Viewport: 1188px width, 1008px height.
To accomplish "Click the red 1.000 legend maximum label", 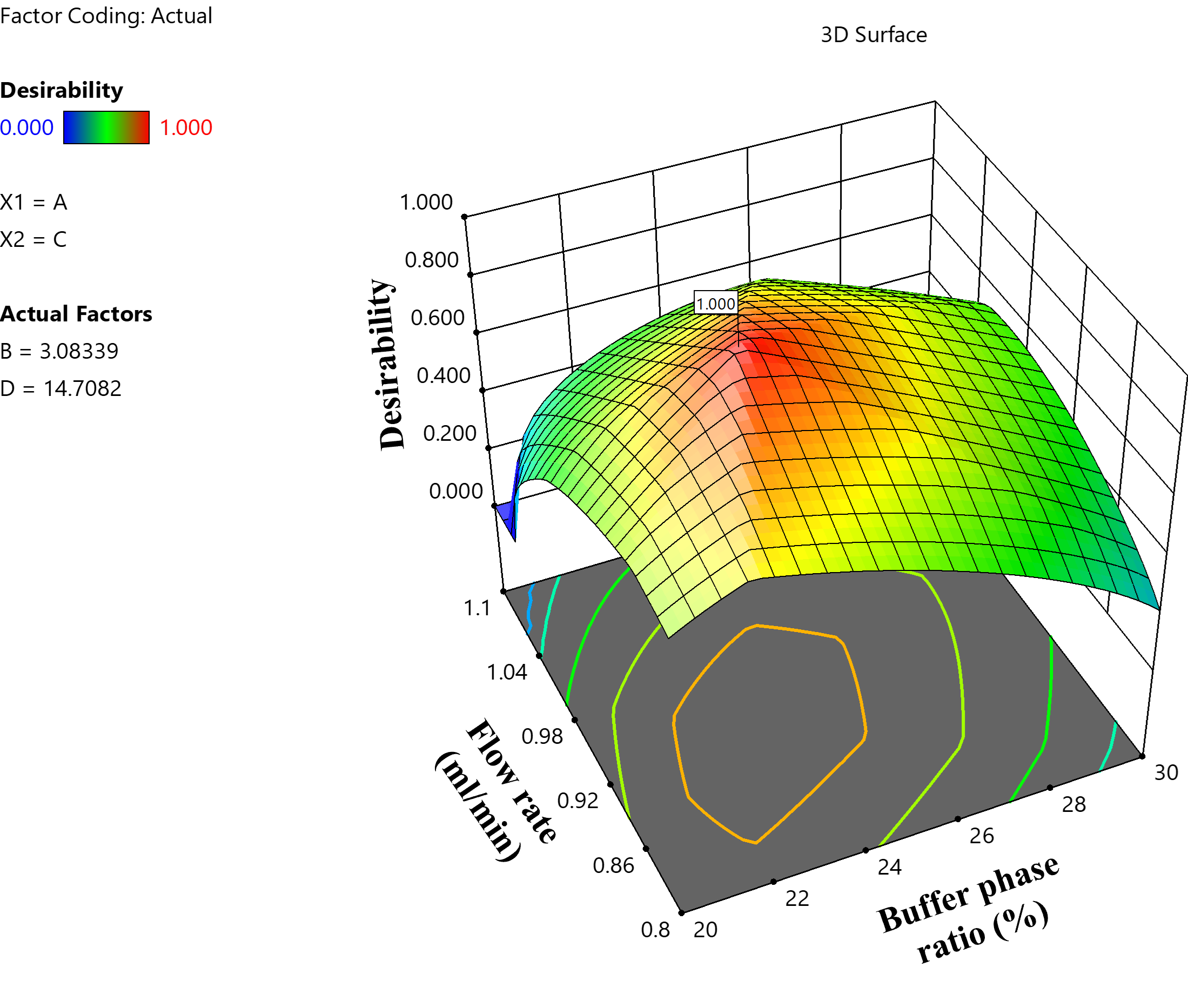I will [186, 127].
